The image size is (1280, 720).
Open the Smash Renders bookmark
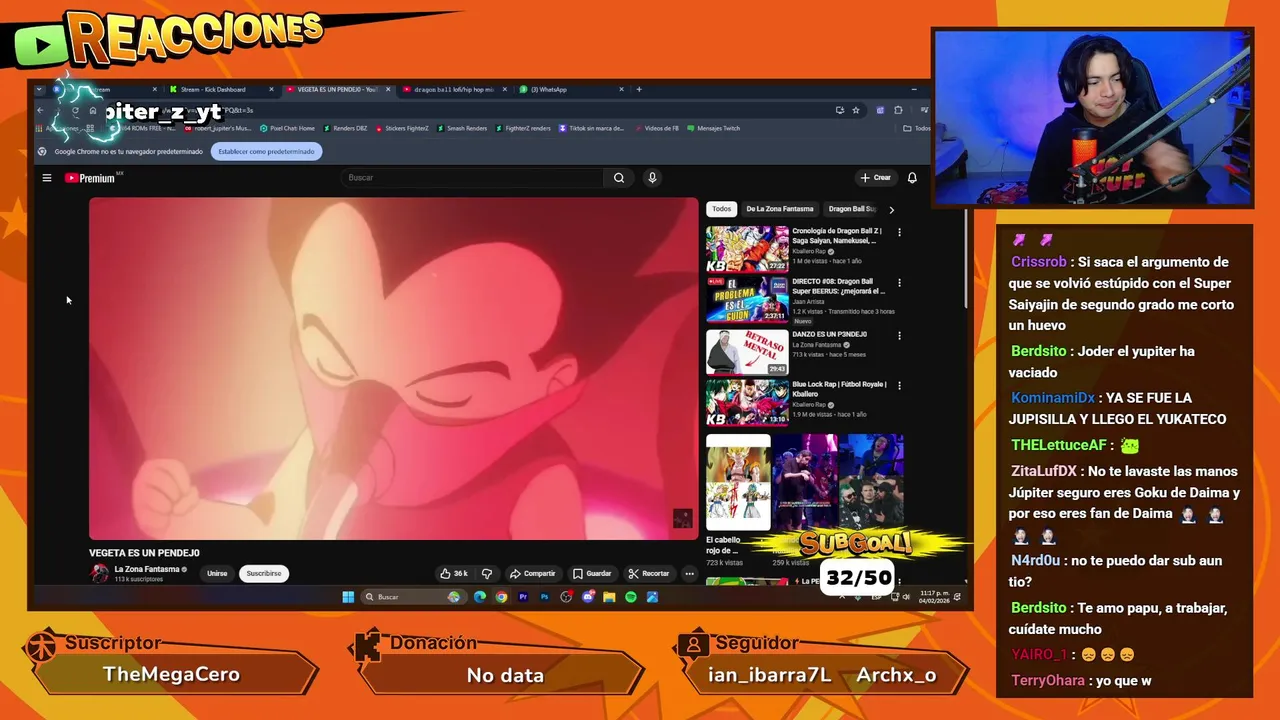[x=462, y=128]
